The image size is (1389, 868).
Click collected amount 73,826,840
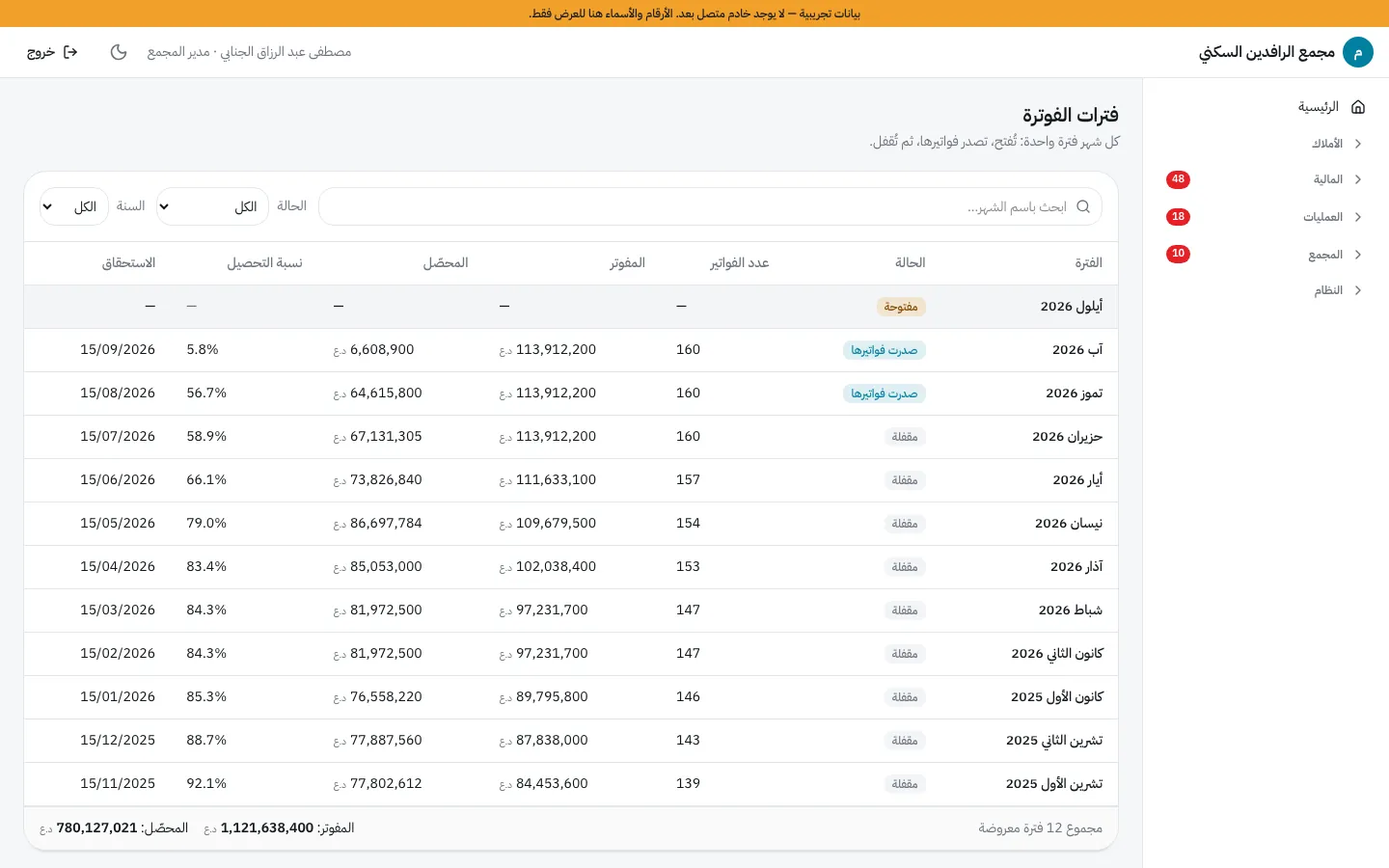click(x=386, y=480)
